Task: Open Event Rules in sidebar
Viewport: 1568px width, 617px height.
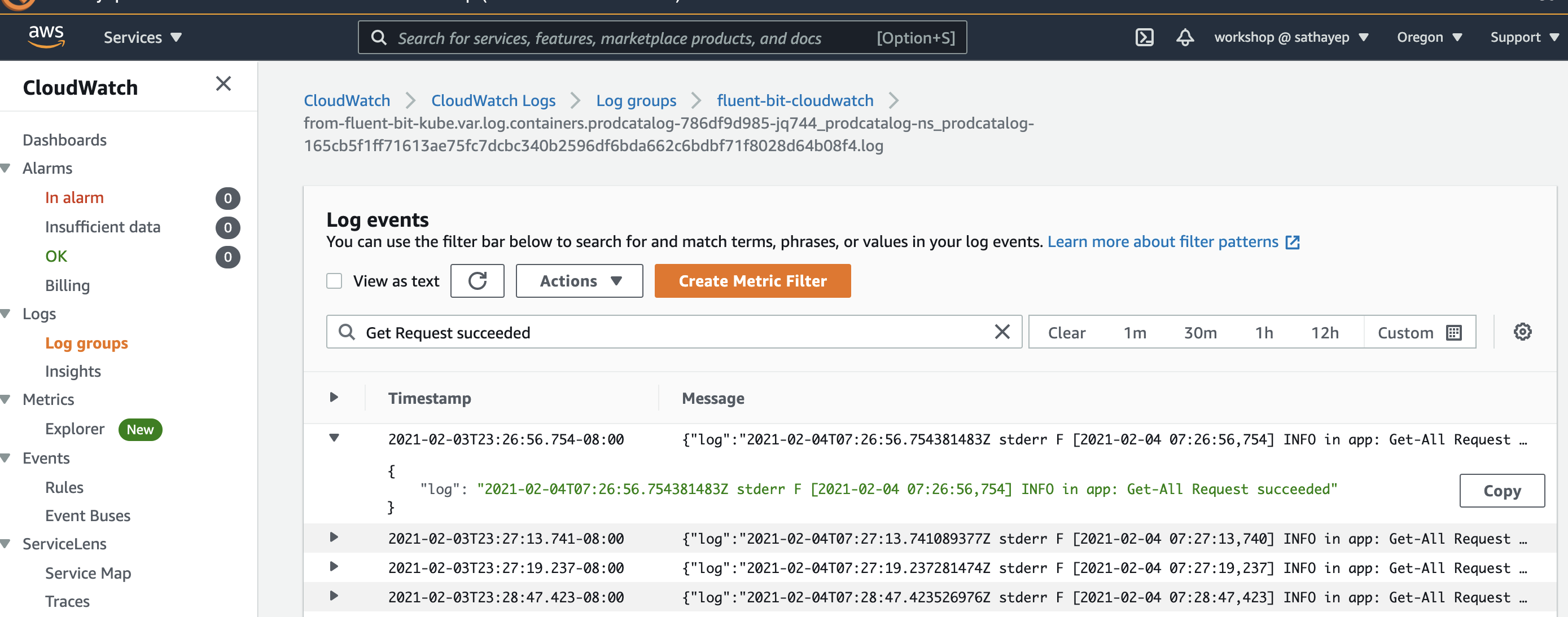Action: coord(64,488)
